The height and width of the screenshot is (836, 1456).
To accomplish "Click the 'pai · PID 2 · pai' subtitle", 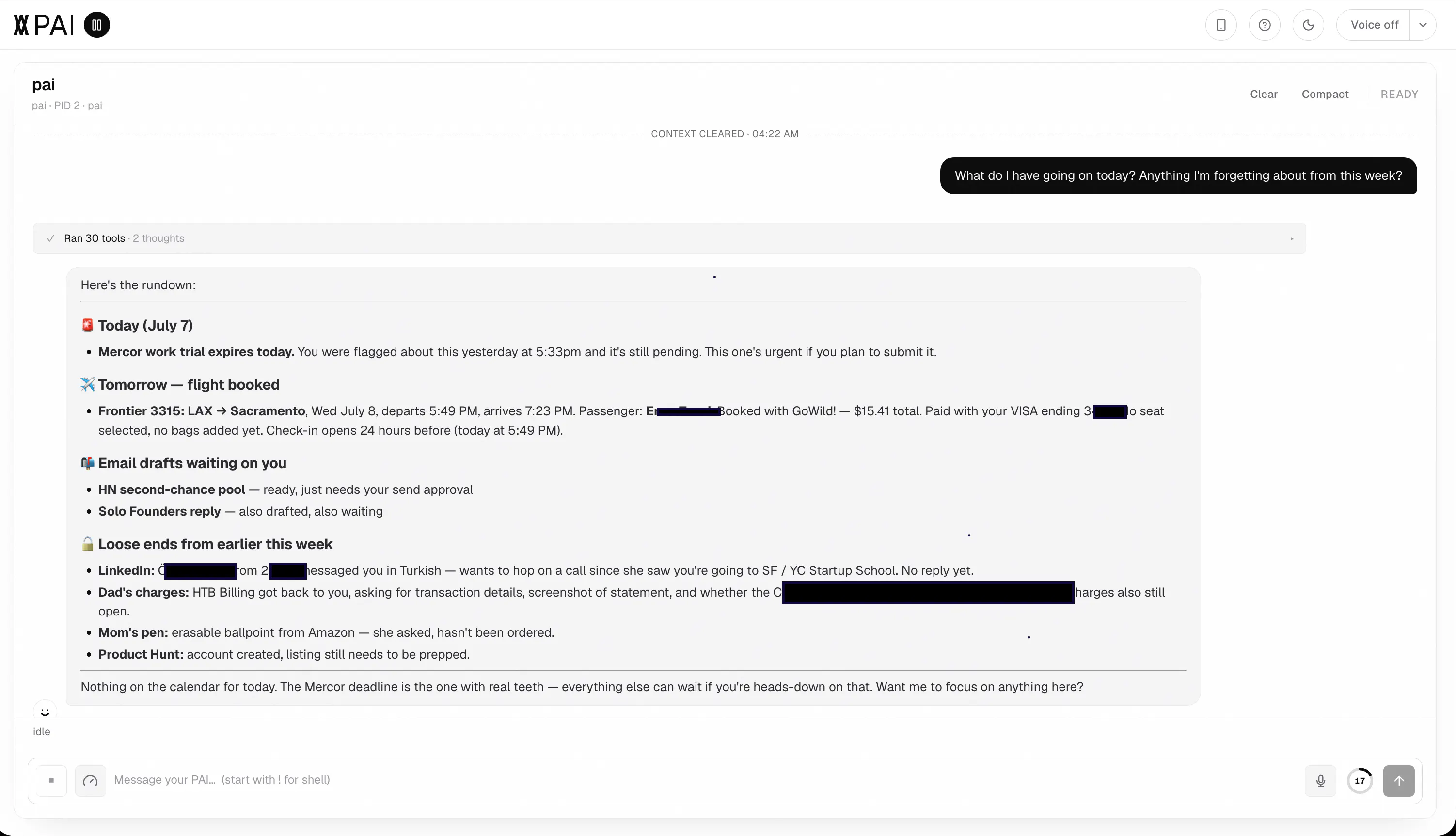I will point(67,106).
